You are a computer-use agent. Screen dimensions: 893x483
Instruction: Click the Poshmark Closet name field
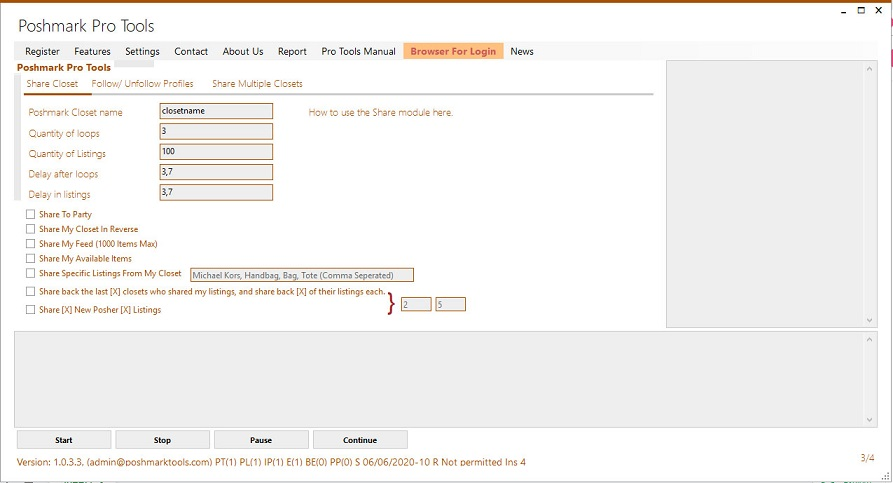point(216,112)
